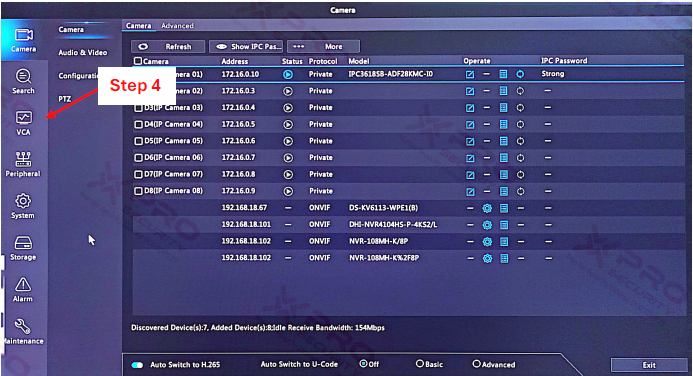Sort by the Model column header
Screen dimensions: 693x376
click(358, 61)
